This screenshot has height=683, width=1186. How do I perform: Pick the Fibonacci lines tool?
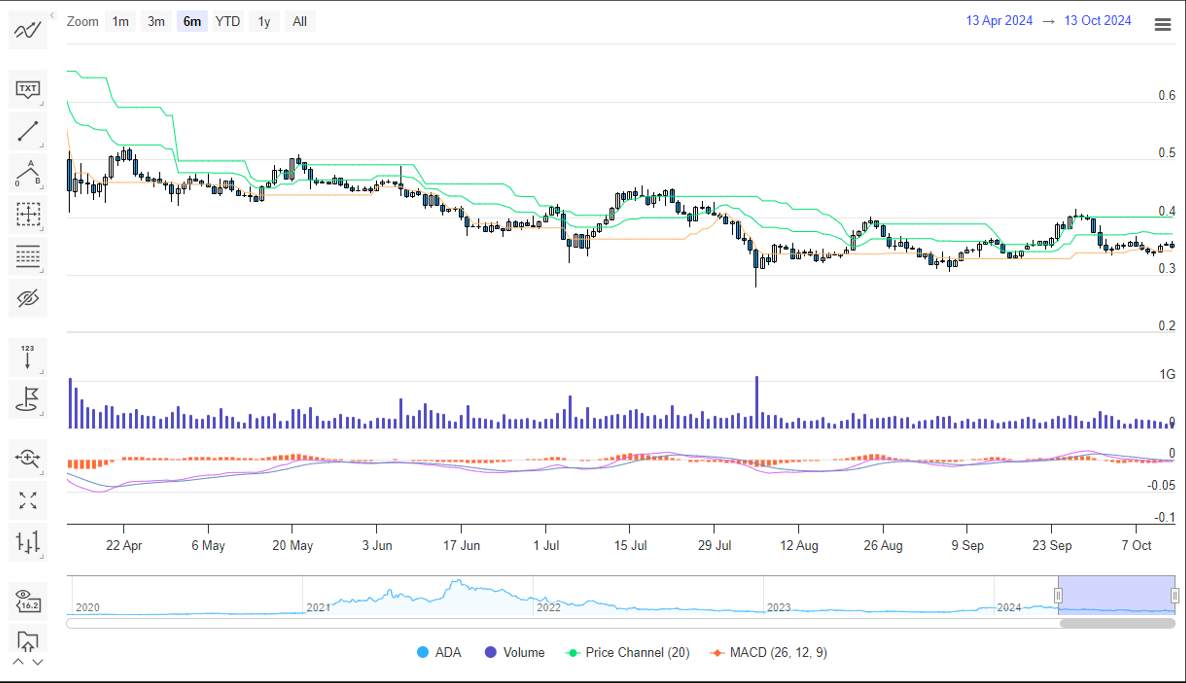27,256
